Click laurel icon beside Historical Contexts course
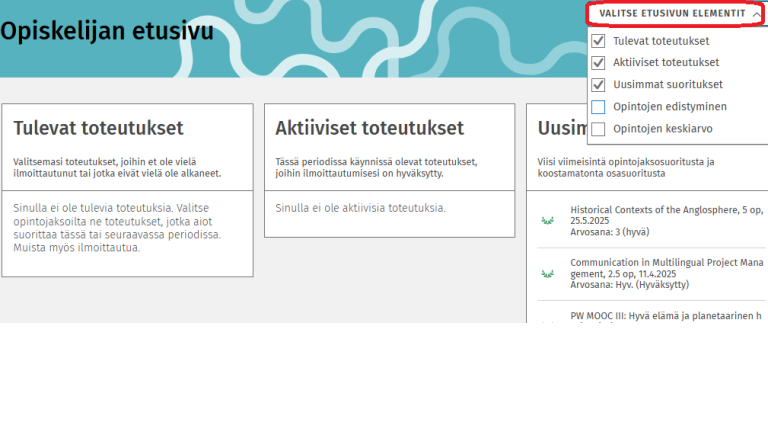 547,220
